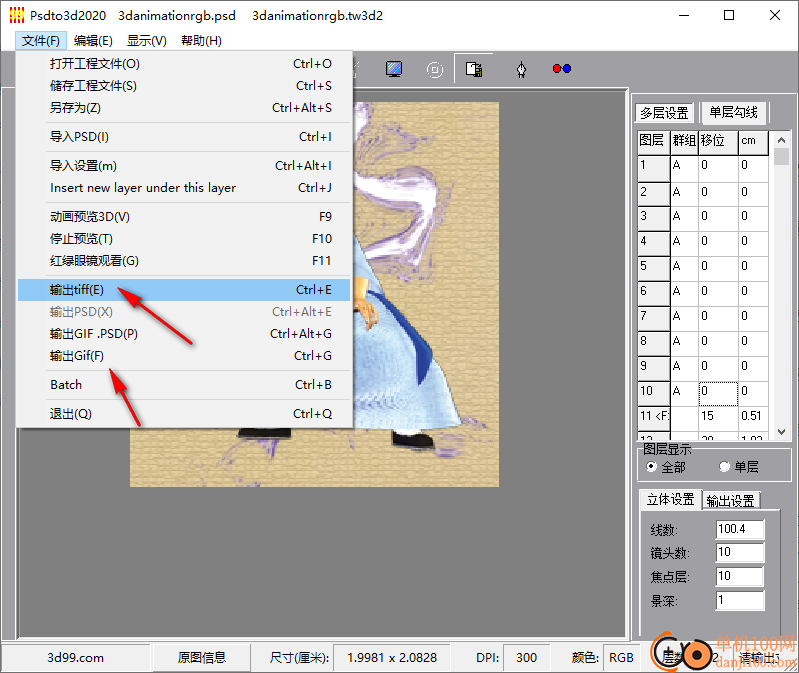Select the layer copy toolbar icon
This screenshot has height=673, width=799.
(475, 69)
